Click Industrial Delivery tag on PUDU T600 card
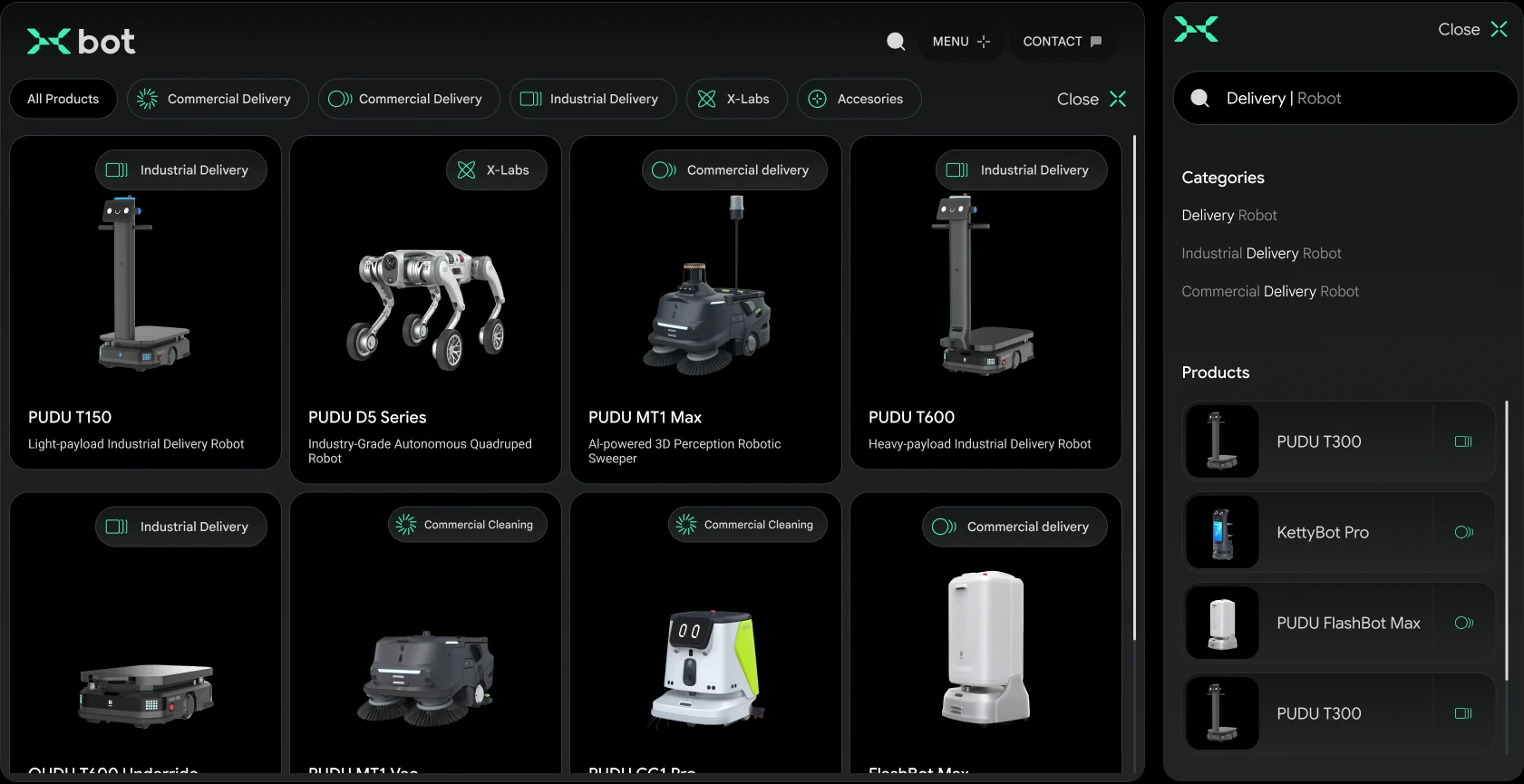The width and height of the screenshot is (1524, 784). click(1022, 169)
